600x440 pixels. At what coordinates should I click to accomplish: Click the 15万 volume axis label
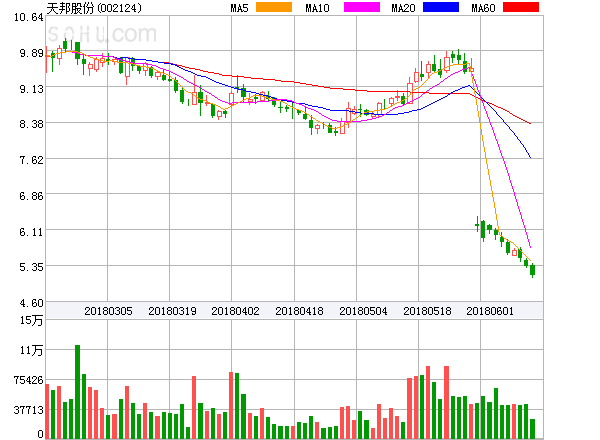31,320
